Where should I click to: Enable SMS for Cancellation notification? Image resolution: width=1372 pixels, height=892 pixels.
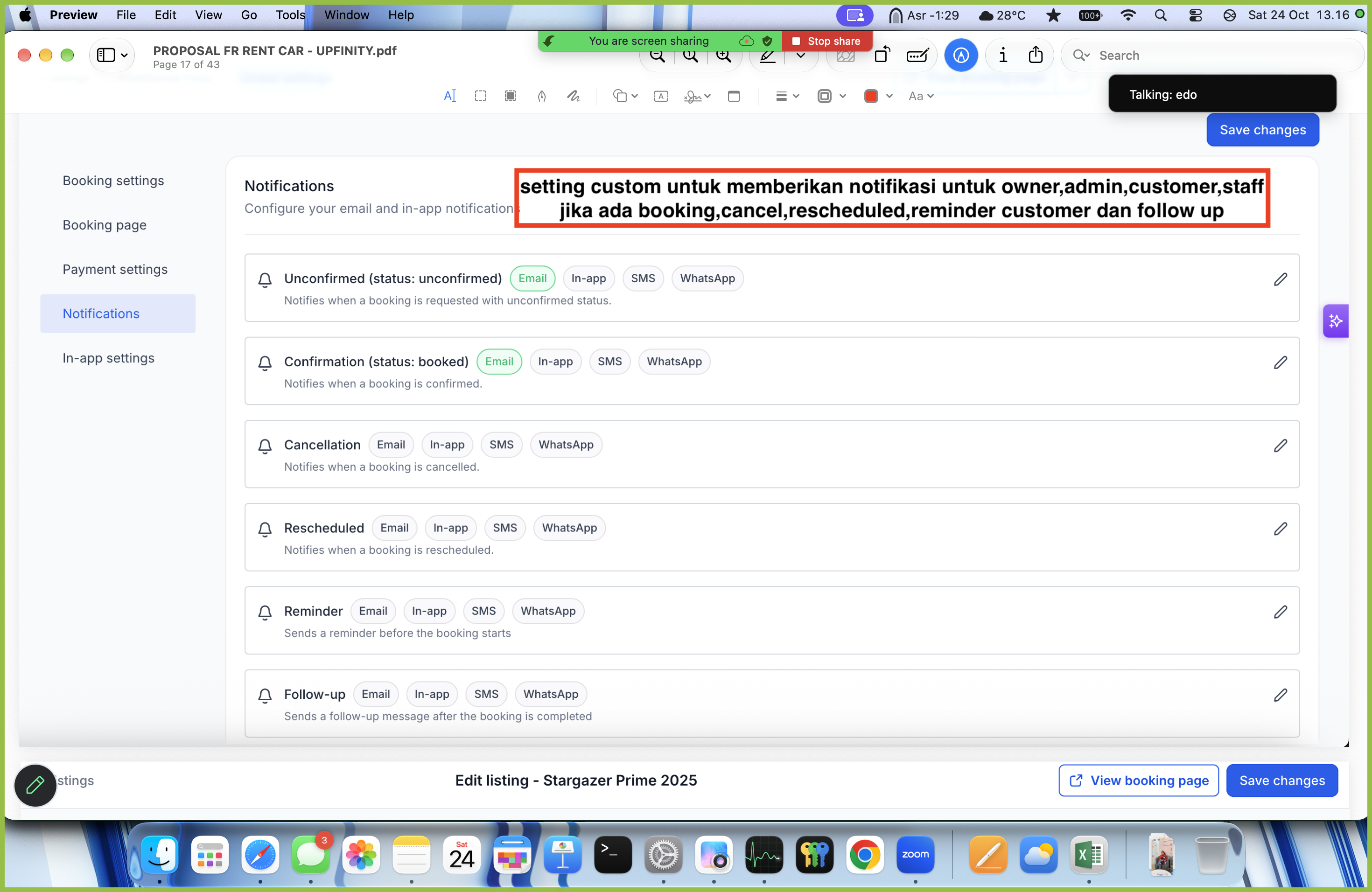pos(501,444)
